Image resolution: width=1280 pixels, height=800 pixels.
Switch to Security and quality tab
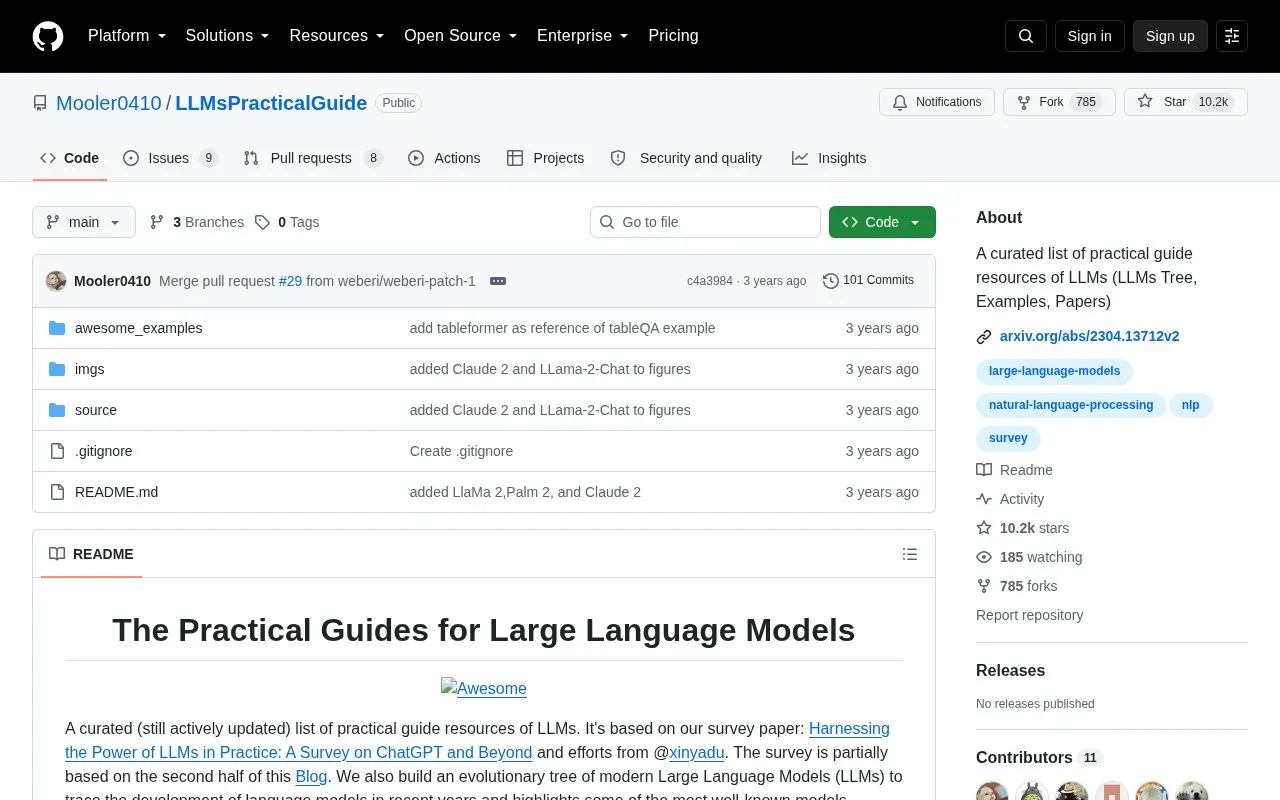(x=686, y=158)
